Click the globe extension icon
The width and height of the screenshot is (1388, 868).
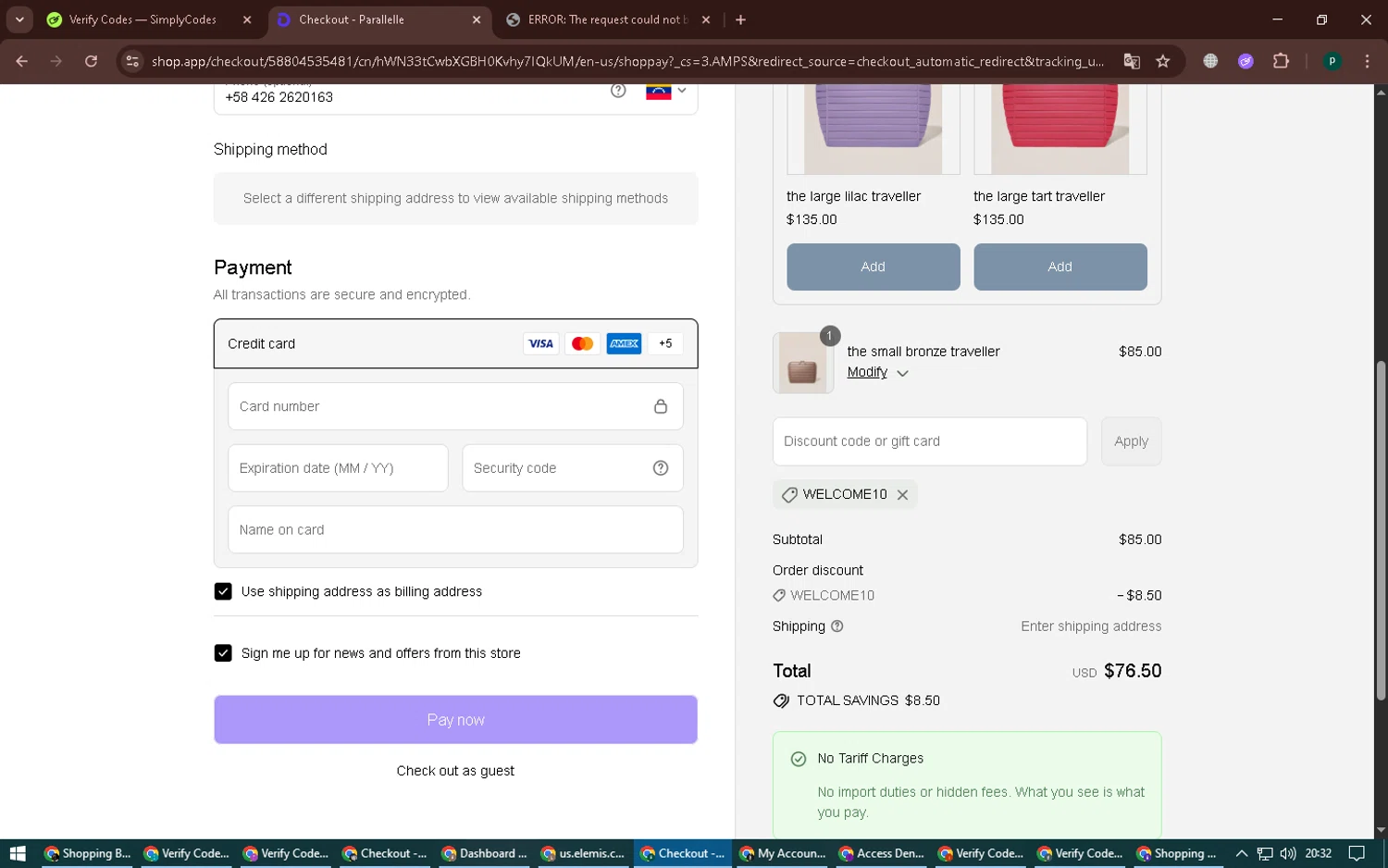coord(1210,61)
